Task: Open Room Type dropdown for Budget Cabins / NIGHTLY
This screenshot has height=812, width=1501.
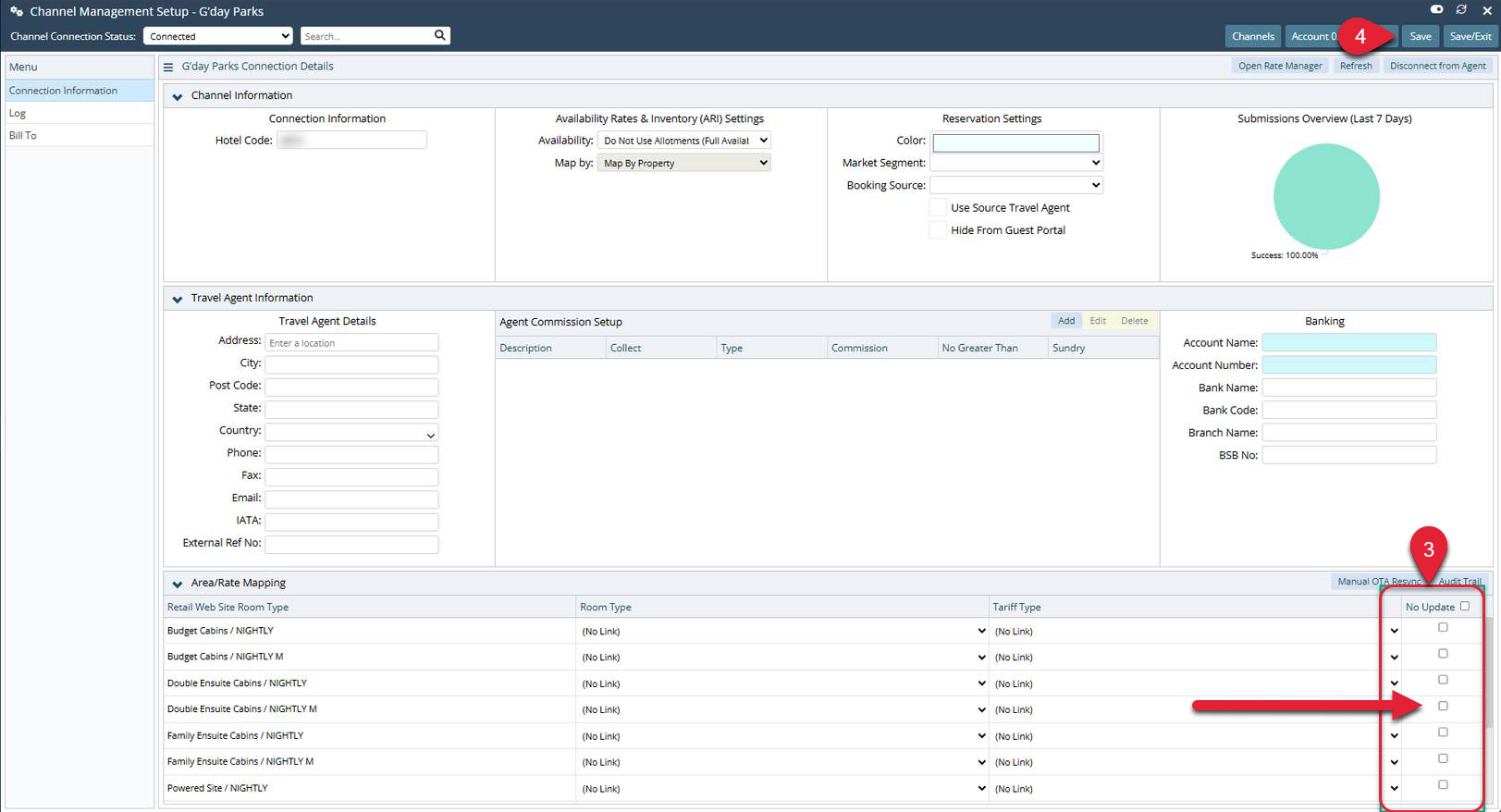Action: (782, 632)
